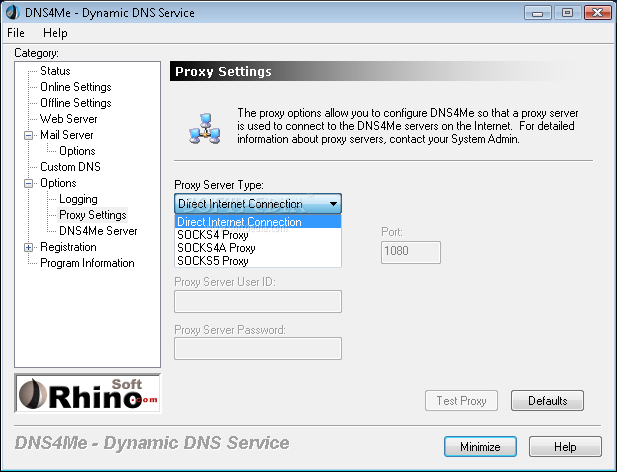
Task: Open the Web Server category
Action: click(x=68, y=119)
